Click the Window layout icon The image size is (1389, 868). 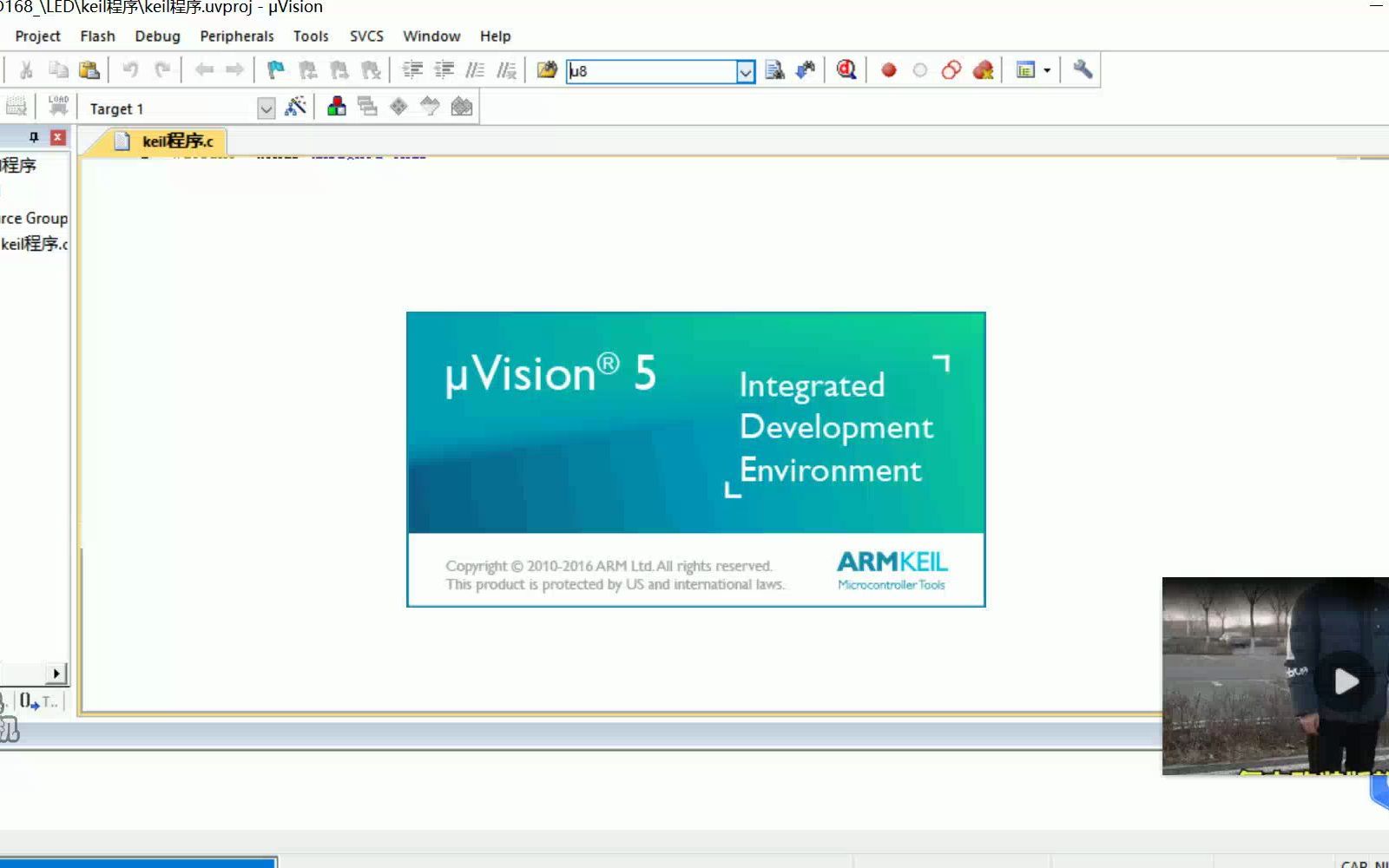(1025, 70)
